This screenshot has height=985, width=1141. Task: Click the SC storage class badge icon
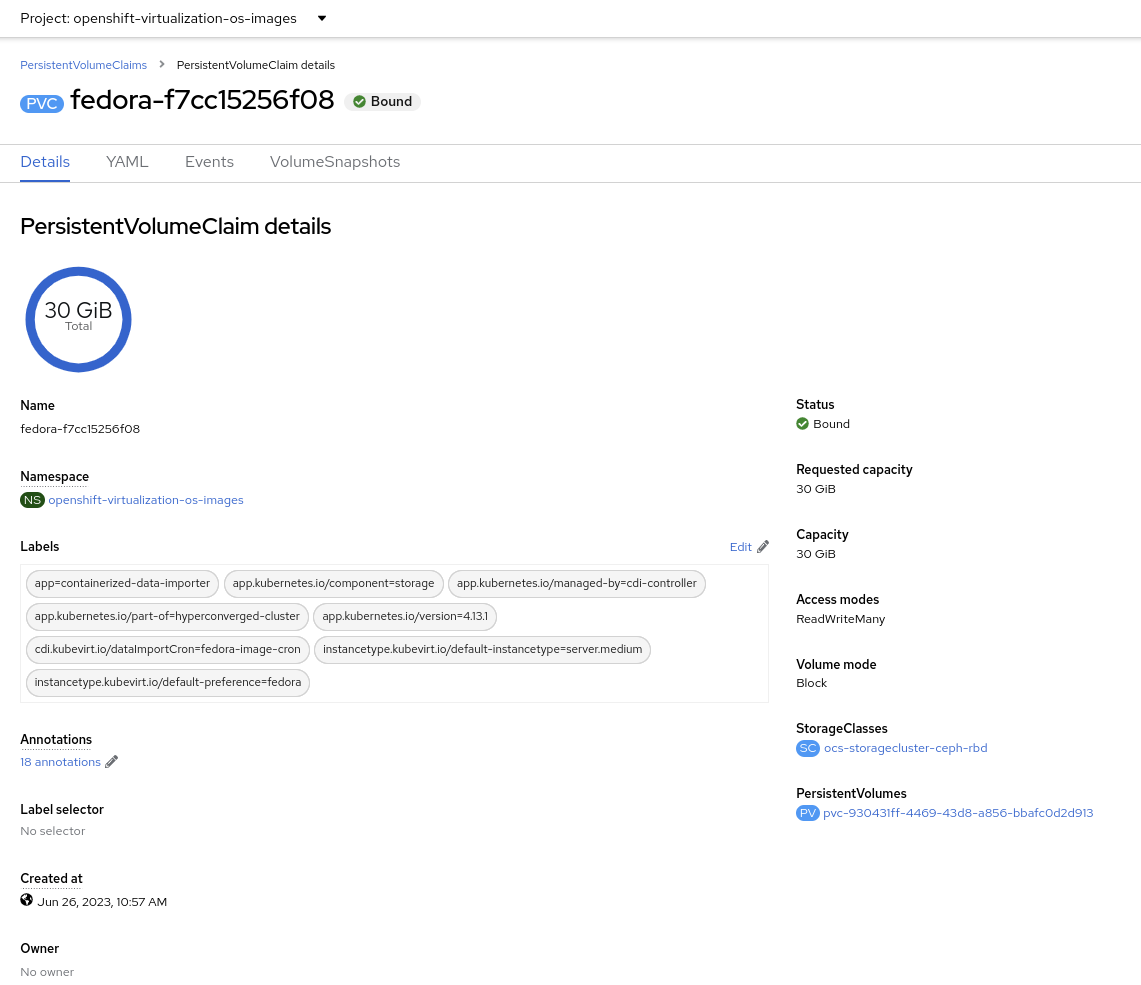pyautogui.click(x=807, y=748)
